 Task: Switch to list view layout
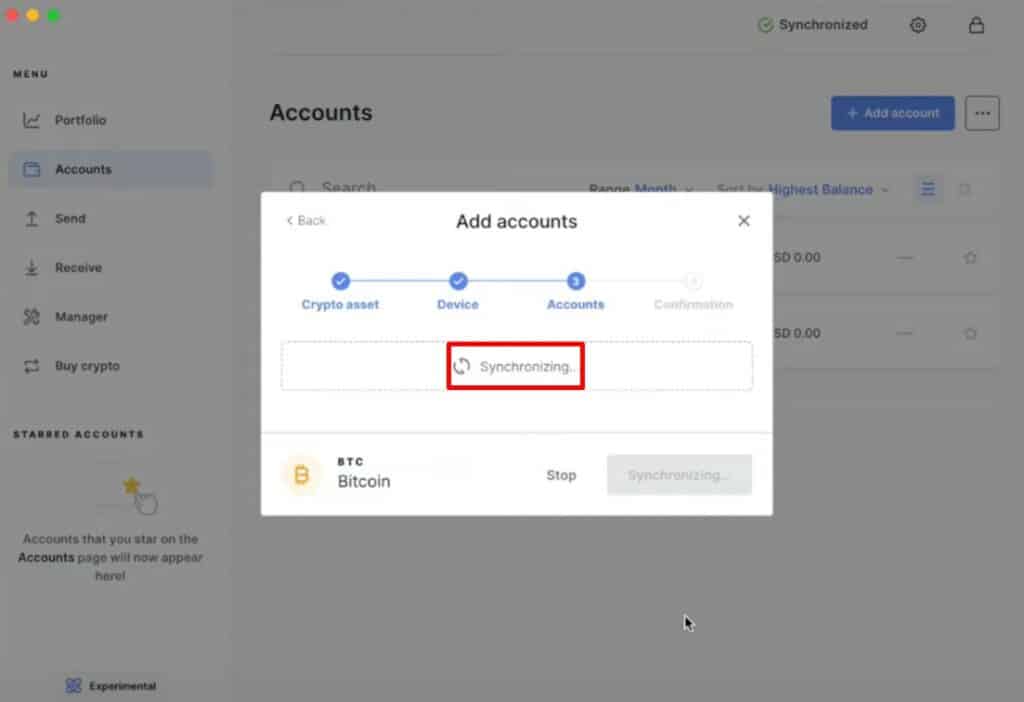click(x=928, y=189)
